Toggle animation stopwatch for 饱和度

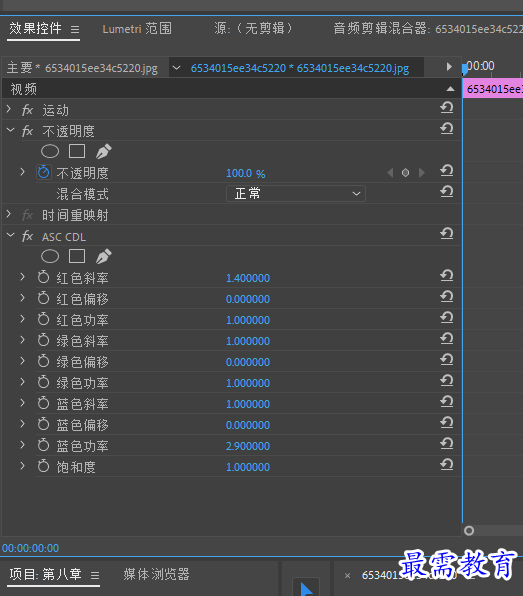coord(44,466)
